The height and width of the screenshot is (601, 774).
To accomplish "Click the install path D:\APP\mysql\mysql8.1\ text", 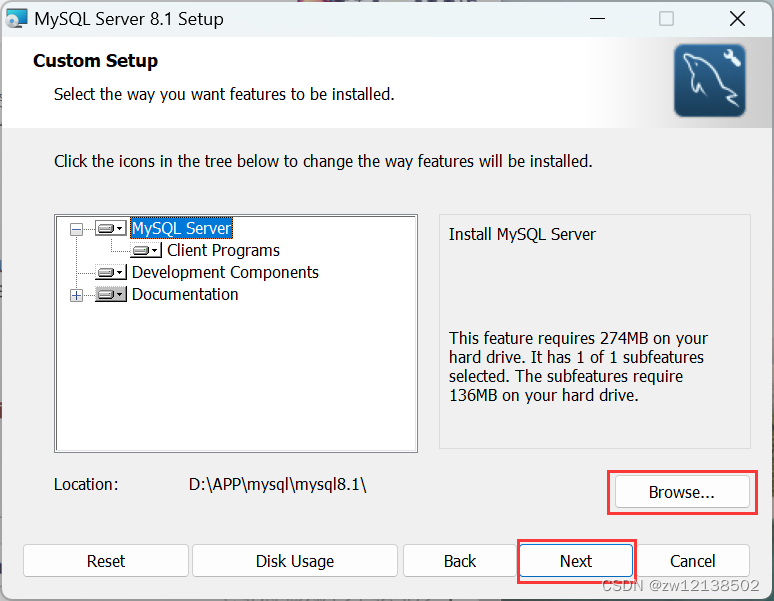I will [x=277, y=485].
